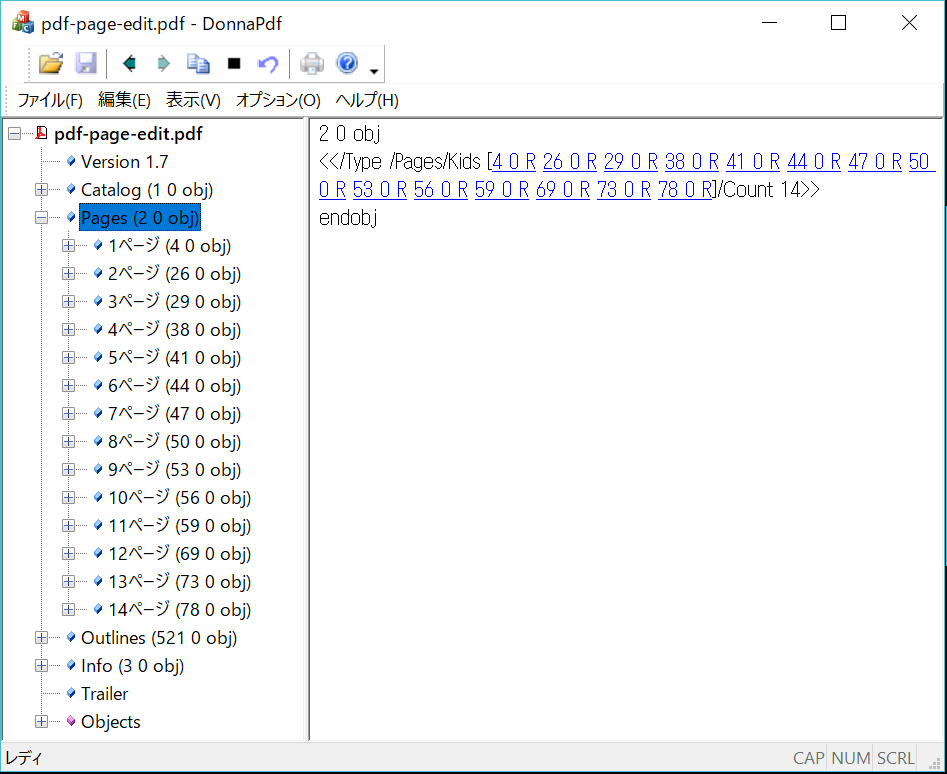Open the ファイル(F) menu
The image size is (947, 774).
pyautogui.click(x=50, y=100)
